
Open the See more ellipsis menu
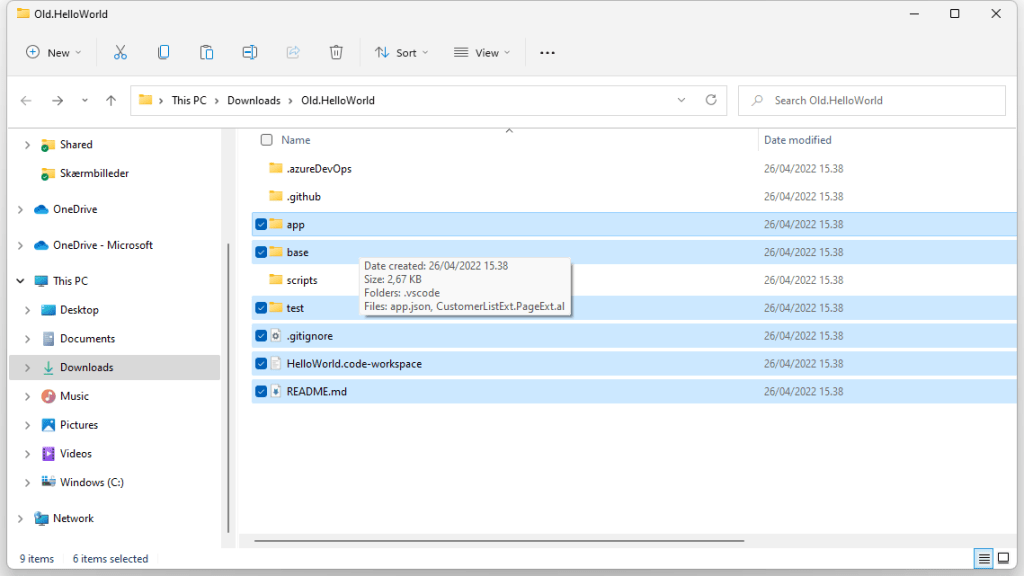tap(547, 53)
